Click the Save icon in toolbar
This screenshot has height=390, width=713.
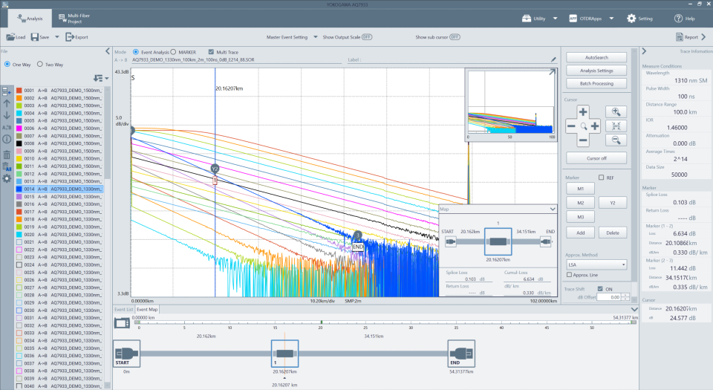coord(35,37)
